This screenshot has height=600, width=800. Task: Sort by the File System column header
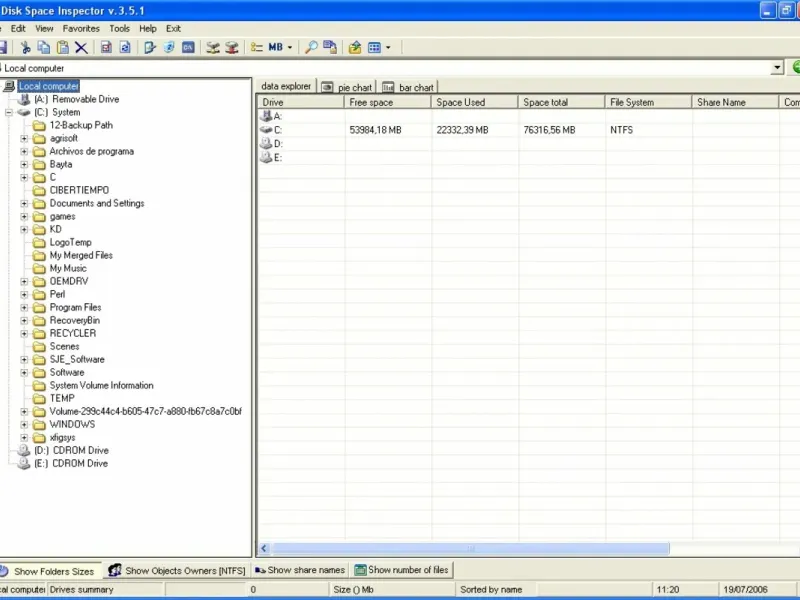[648, 103]
